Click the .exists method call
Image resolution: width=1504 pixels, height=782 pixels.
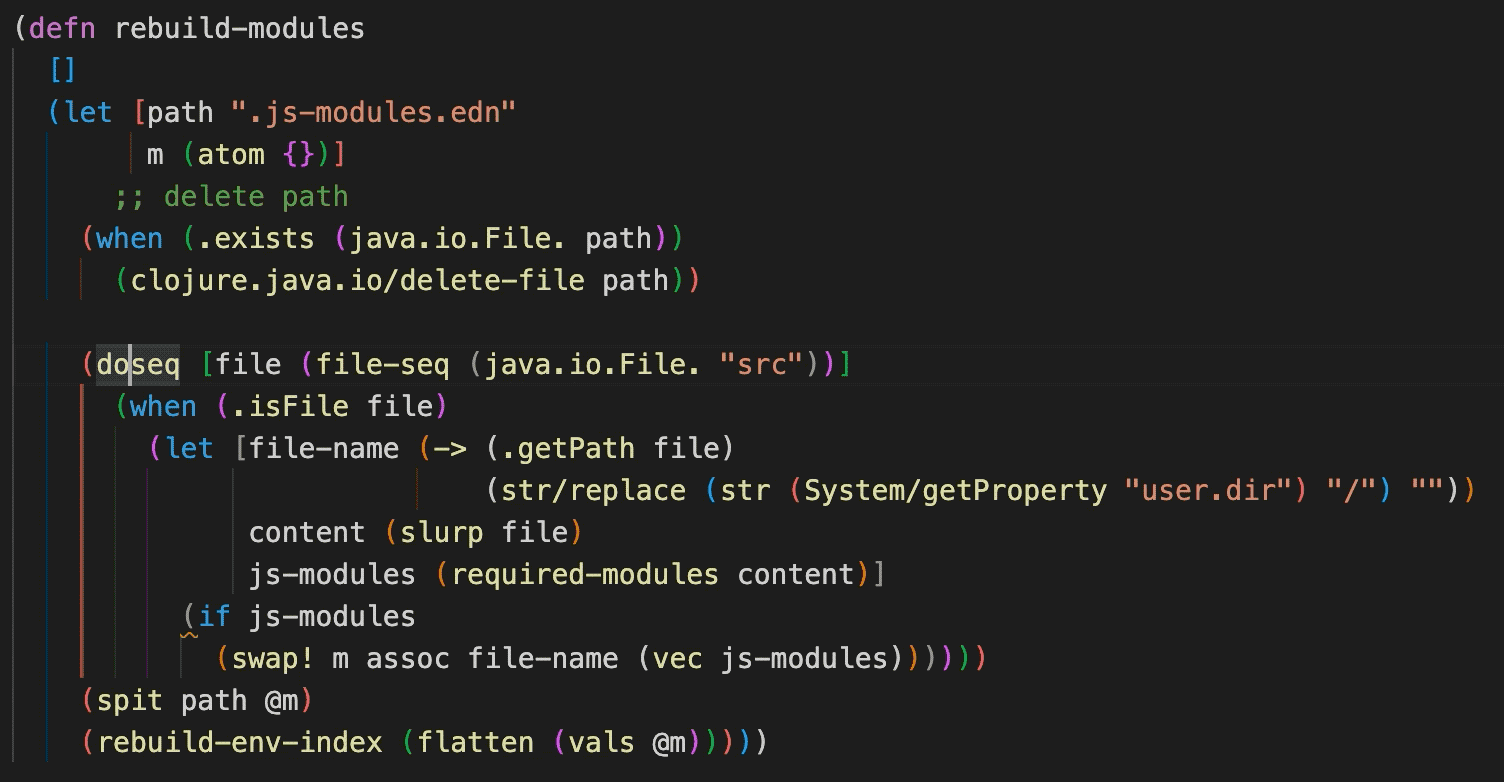[256, 238]
